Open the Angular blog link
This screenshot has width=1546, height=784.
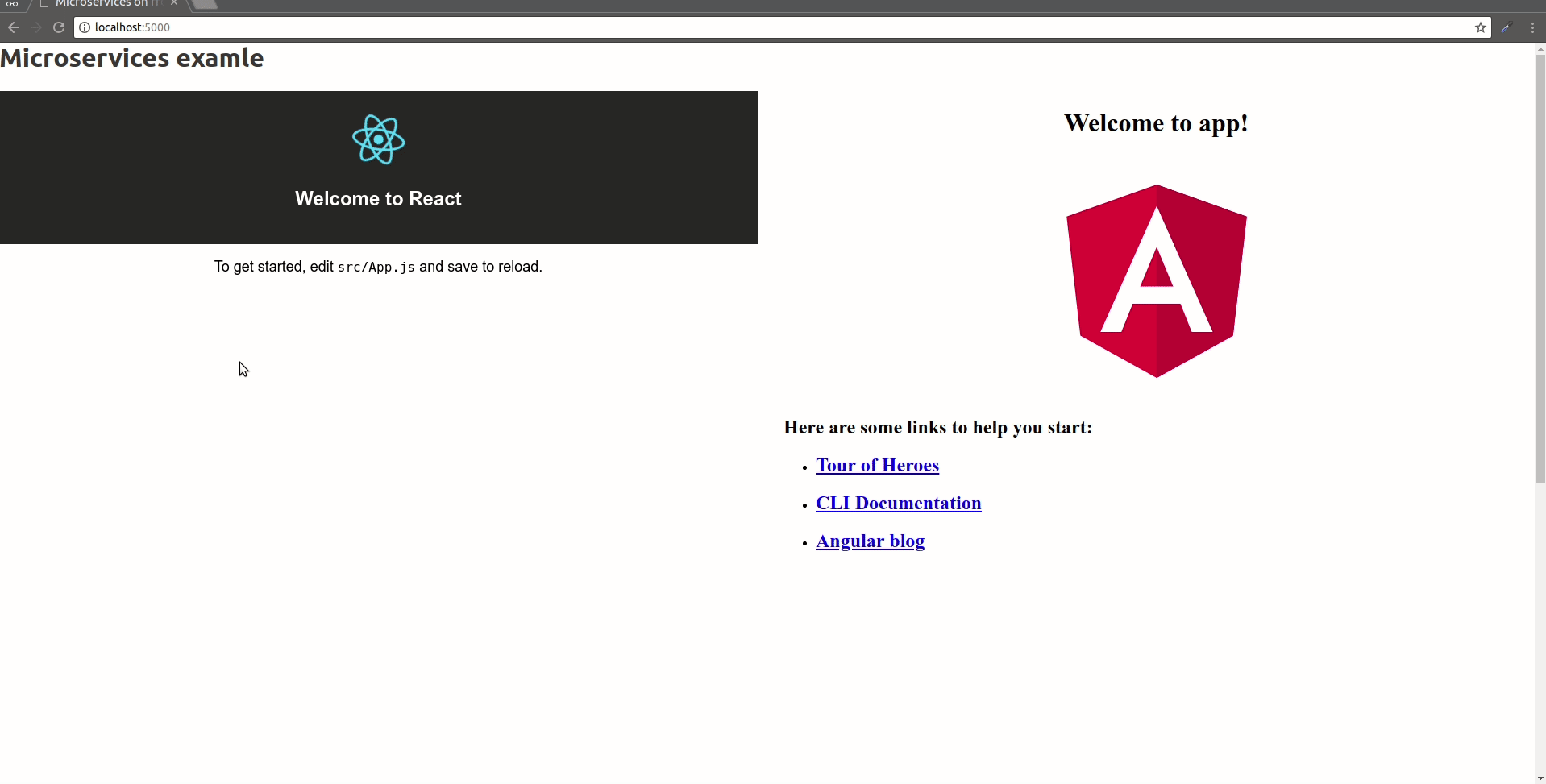pos(870,541)
